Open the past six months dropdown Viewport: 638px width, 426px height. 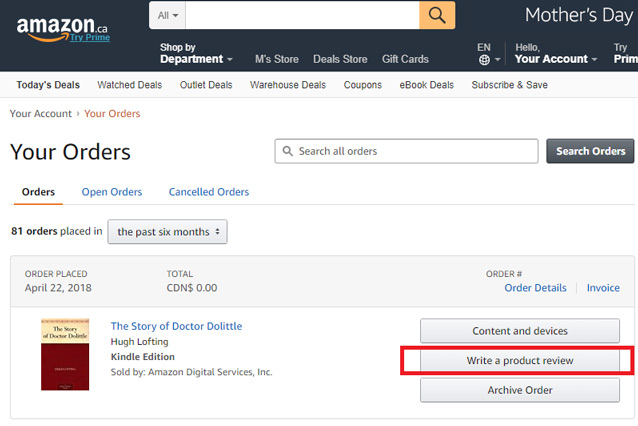168,232
